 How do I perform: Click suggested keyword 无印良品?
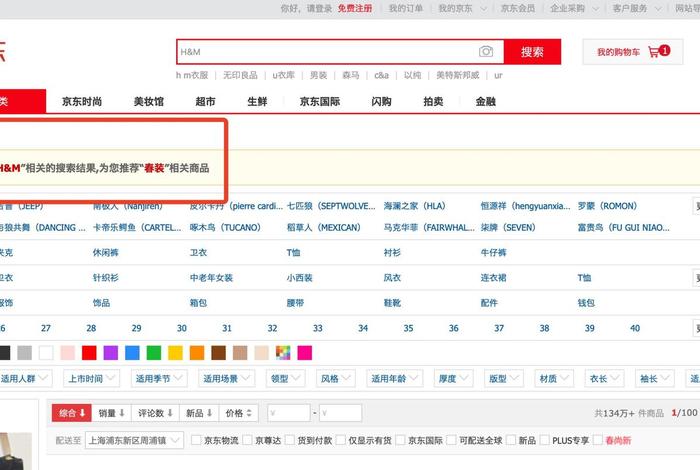(x=240, y=75)
